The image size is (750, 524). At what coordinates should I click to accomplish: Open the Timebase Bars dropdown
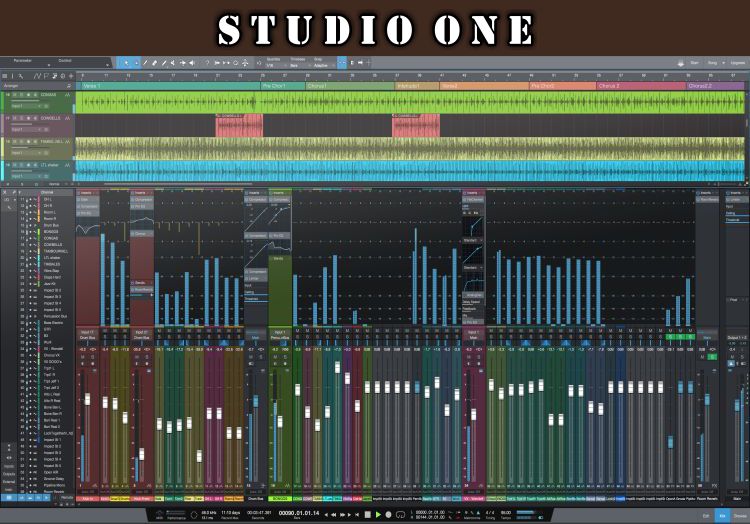click(x=299, y=65)
